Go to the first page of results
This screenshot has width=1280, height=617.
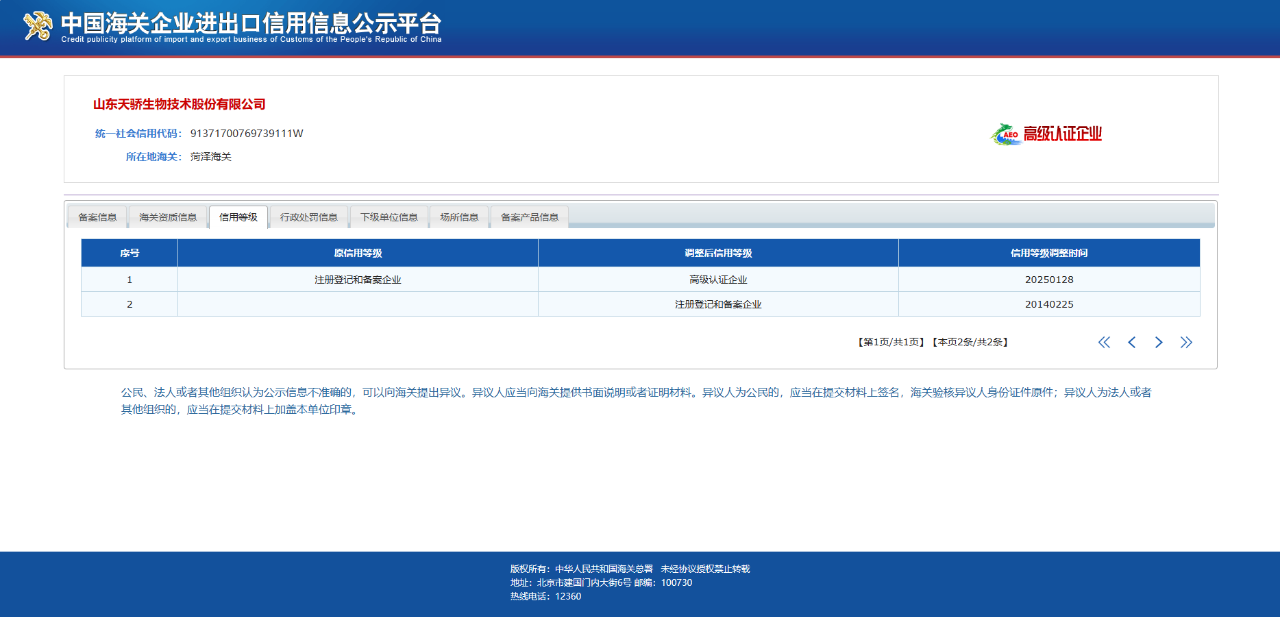(1104, 342)
